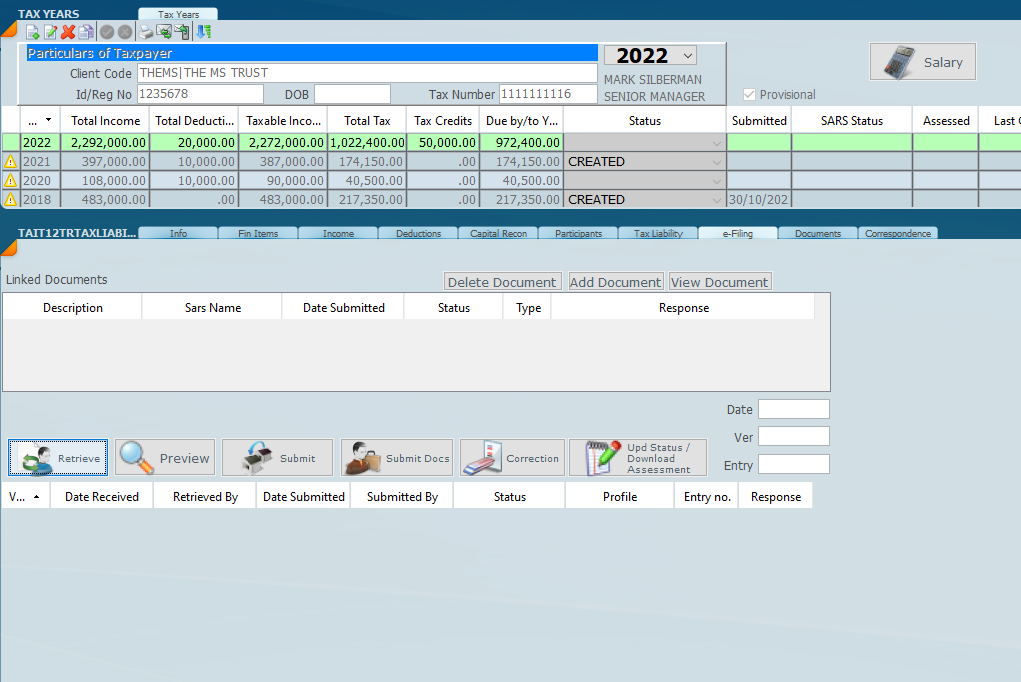Screen dimensions: 1021x682
Task: Switch to the Deductions tab
Action: click(x=418, y=234)
